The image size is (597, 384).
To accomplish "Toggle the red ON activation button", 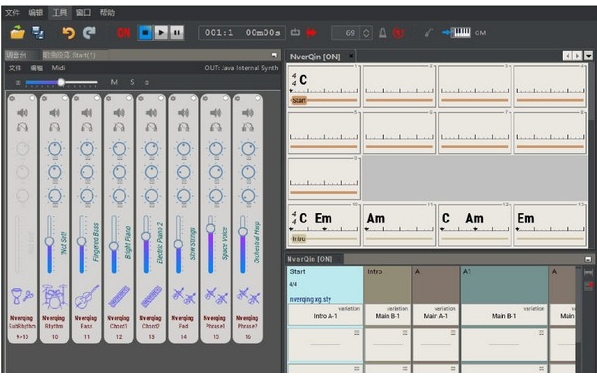I will (124, 33).
